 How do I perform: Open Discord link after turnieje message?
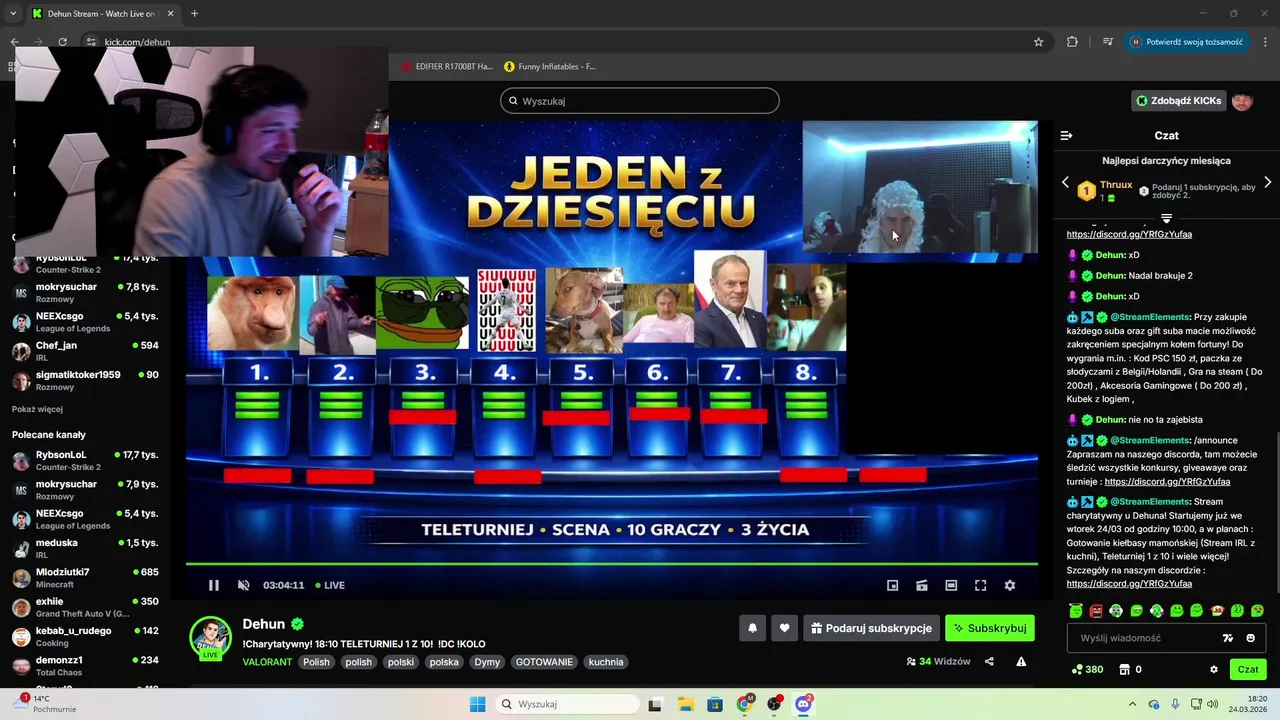1167,481
